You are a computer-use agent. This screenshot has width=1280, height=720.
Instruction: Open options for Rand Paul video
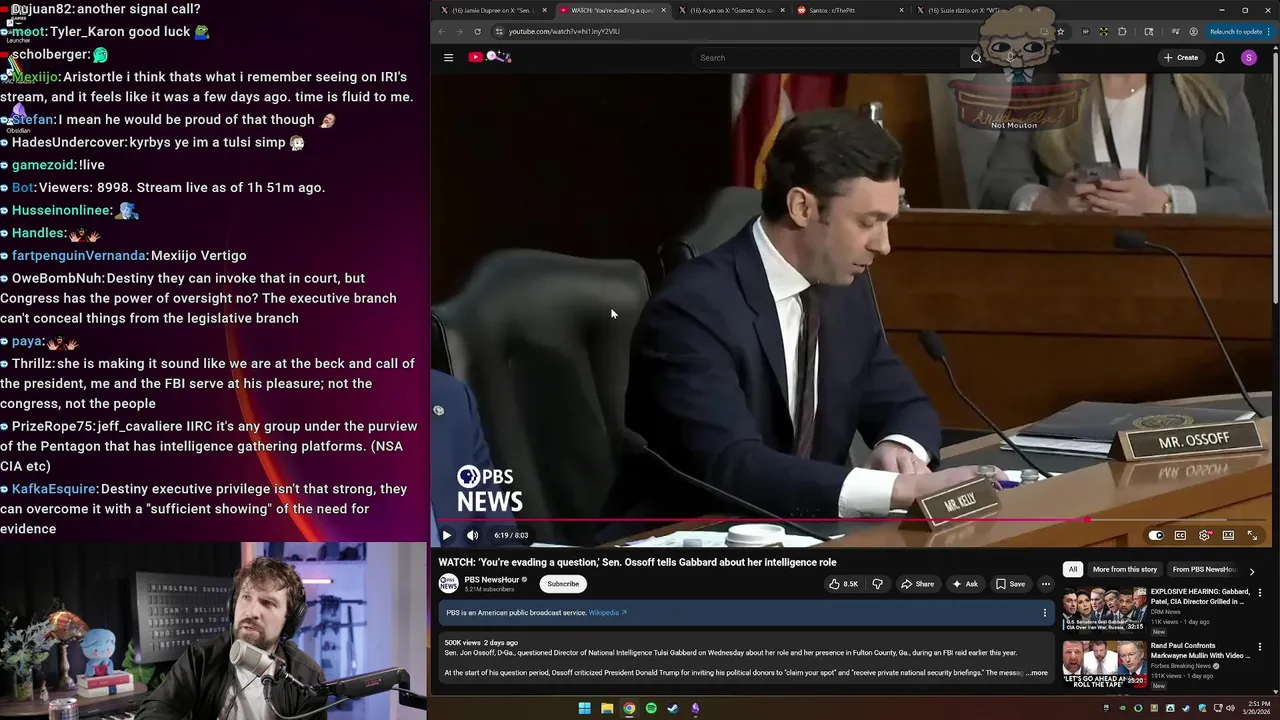pyautogui.click(x=1260, y=647)
